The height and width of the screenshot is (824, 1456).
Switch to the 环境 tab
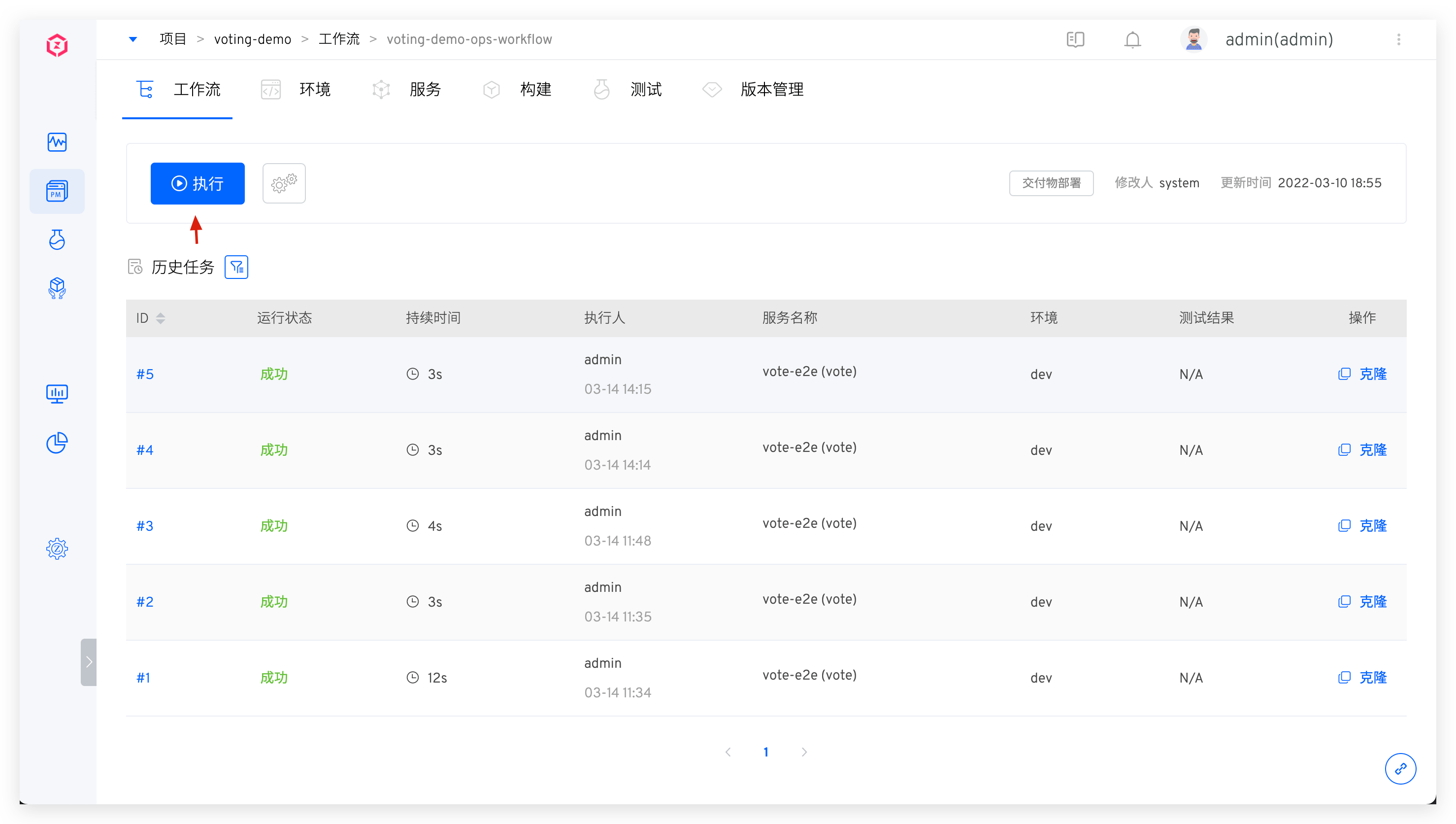point(315,89)
